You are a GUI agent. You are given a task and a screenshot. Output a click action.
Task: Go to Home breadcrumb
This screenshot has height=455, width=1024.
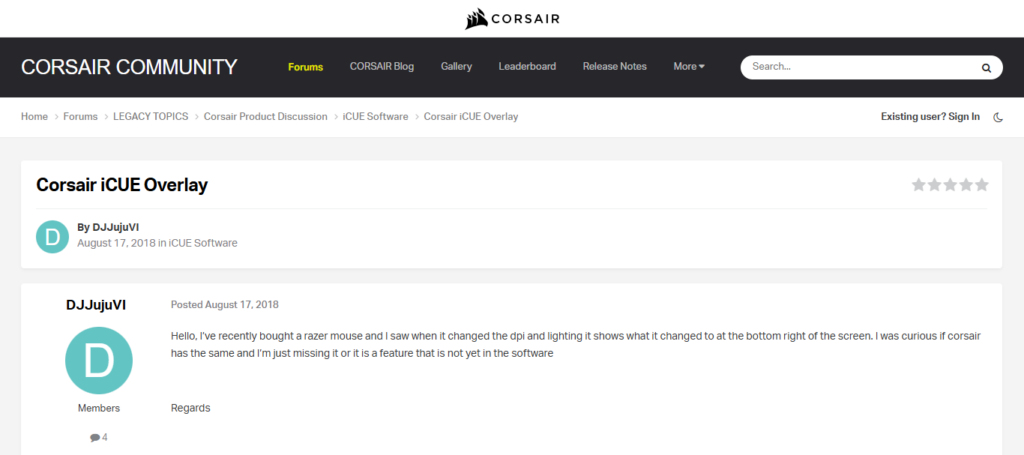(34, 117)
